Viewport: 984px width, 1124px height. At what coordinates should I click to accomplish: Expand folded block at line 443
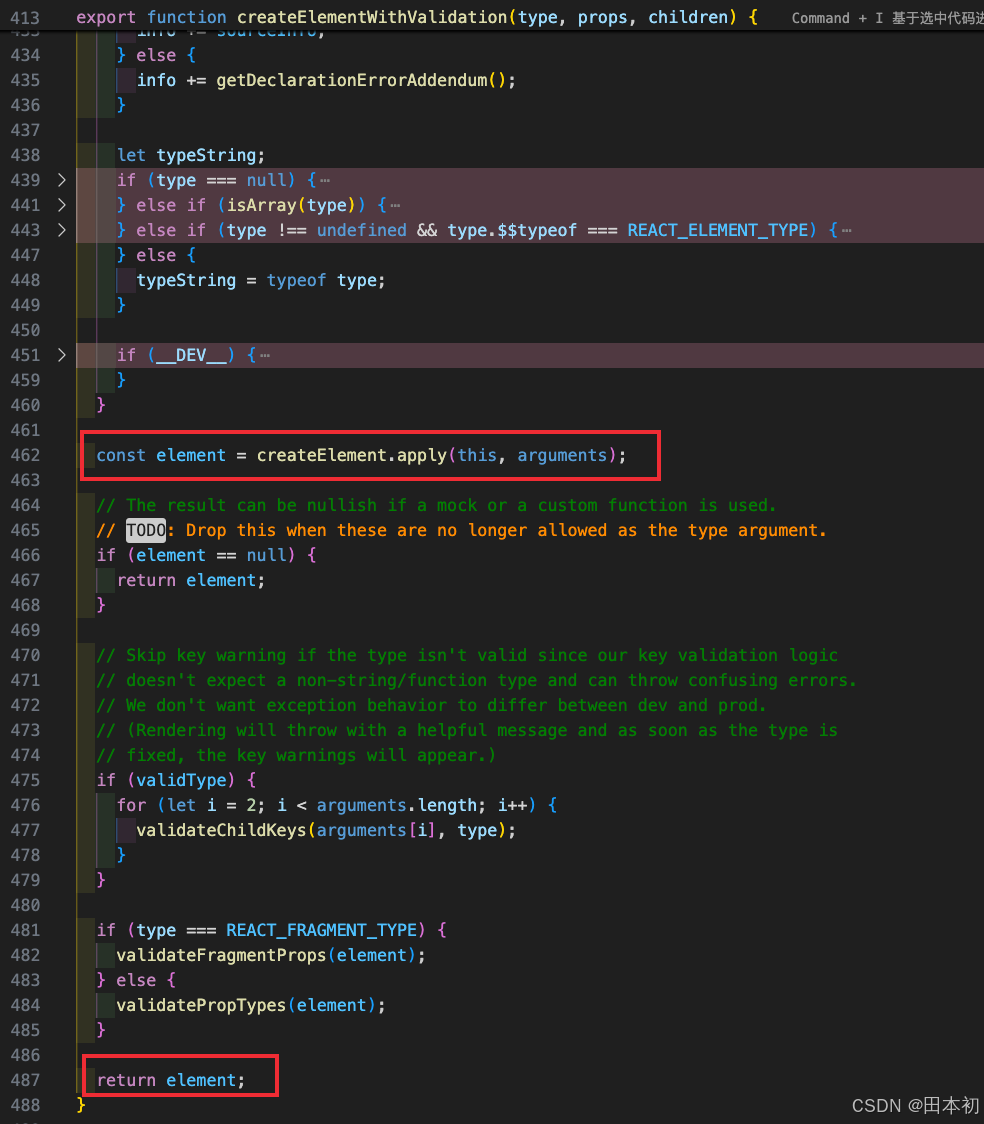(62, 230)
